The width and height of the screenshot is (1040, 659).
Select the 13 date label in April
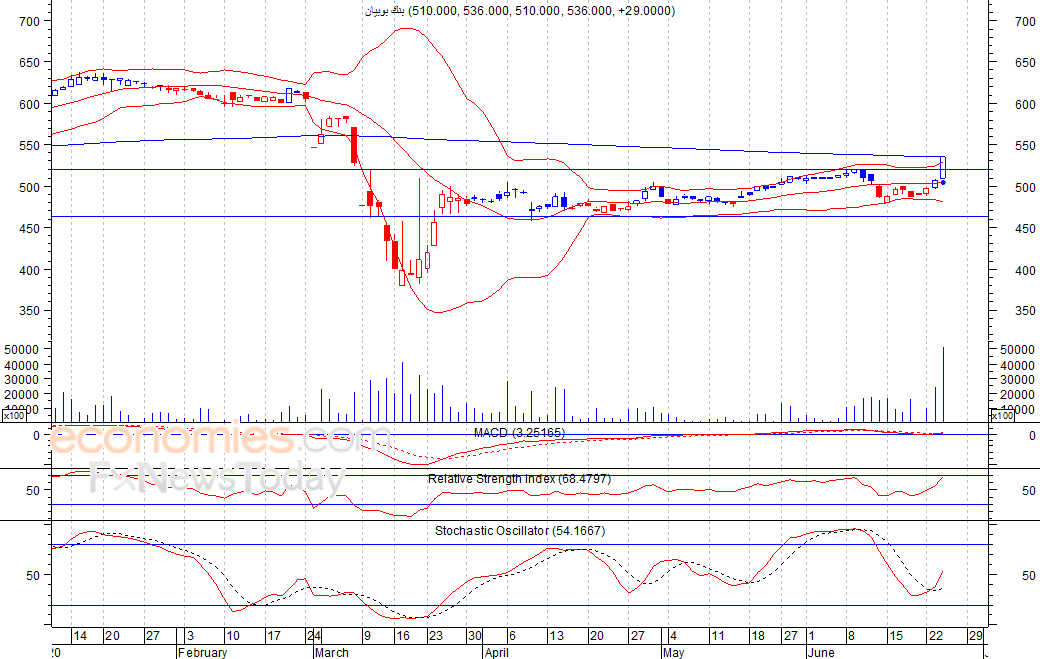click(556, 636)
